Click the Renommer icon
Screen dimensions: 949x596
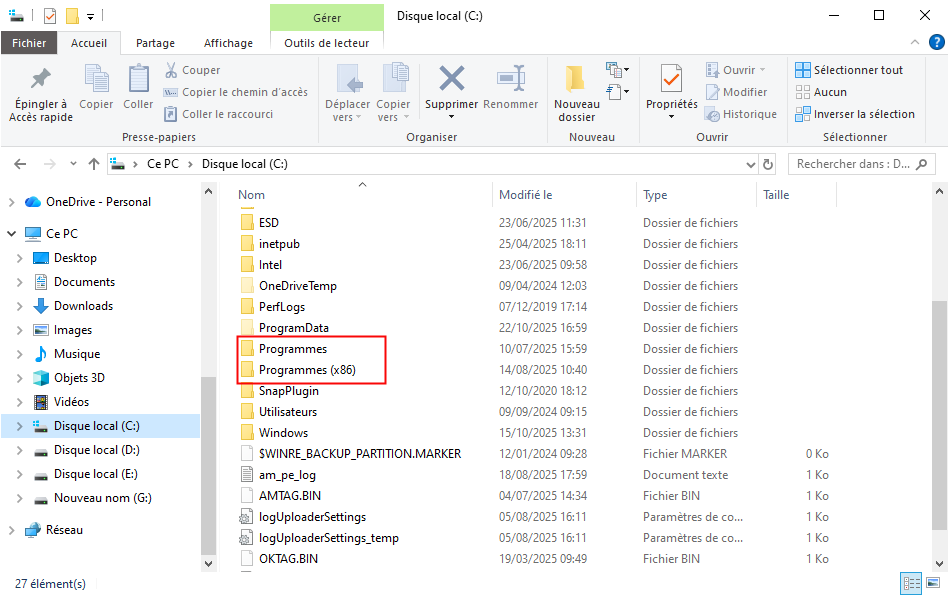tap(510, 80)
